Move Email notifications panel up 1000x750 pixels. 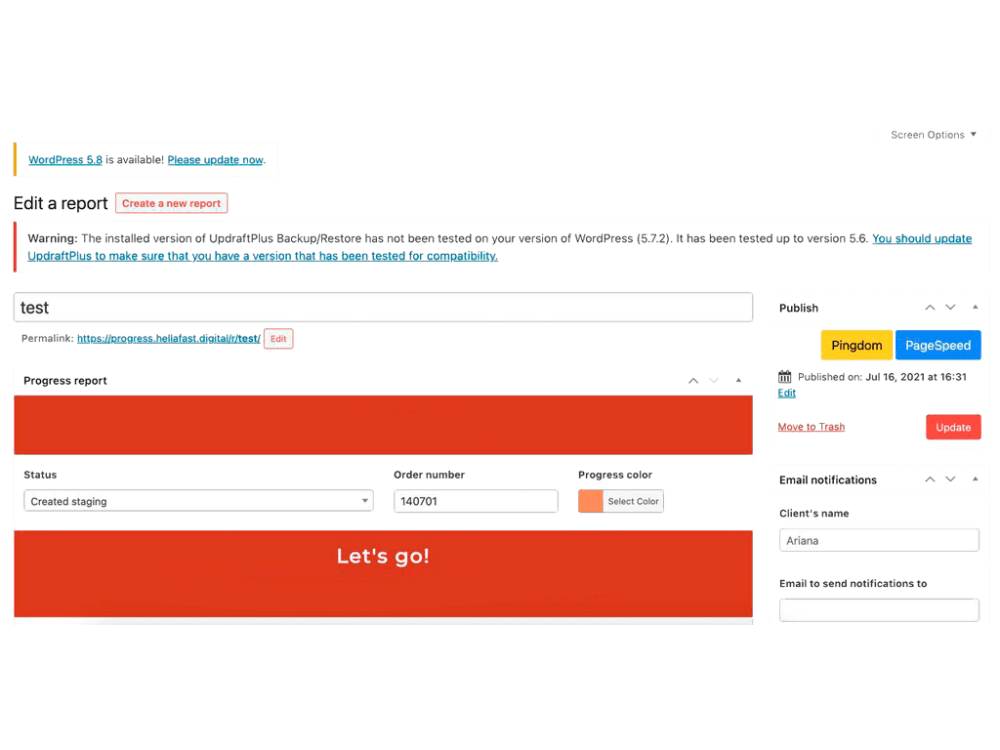[x=930, y=479]
